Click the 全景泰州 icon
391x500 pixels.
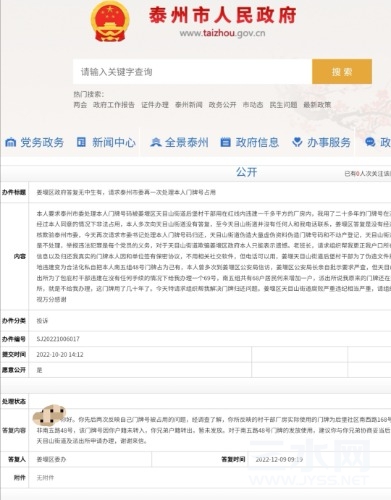click(x=156, y=142)
